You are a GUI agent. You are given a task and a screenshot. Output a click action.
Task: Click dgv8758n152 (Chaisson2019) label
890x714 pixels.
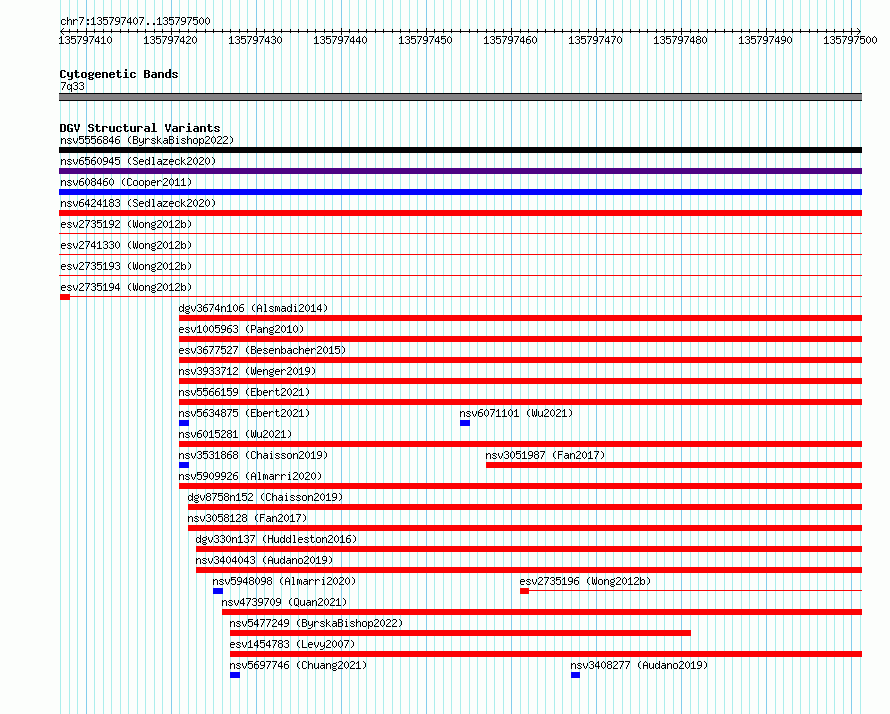point(265,497)
